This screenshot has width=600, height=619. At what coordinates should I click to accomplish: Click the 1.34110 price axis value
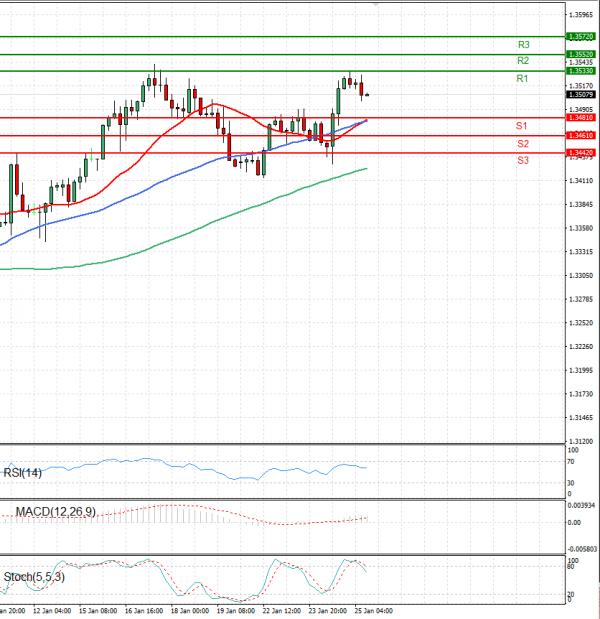click(581, 181)
